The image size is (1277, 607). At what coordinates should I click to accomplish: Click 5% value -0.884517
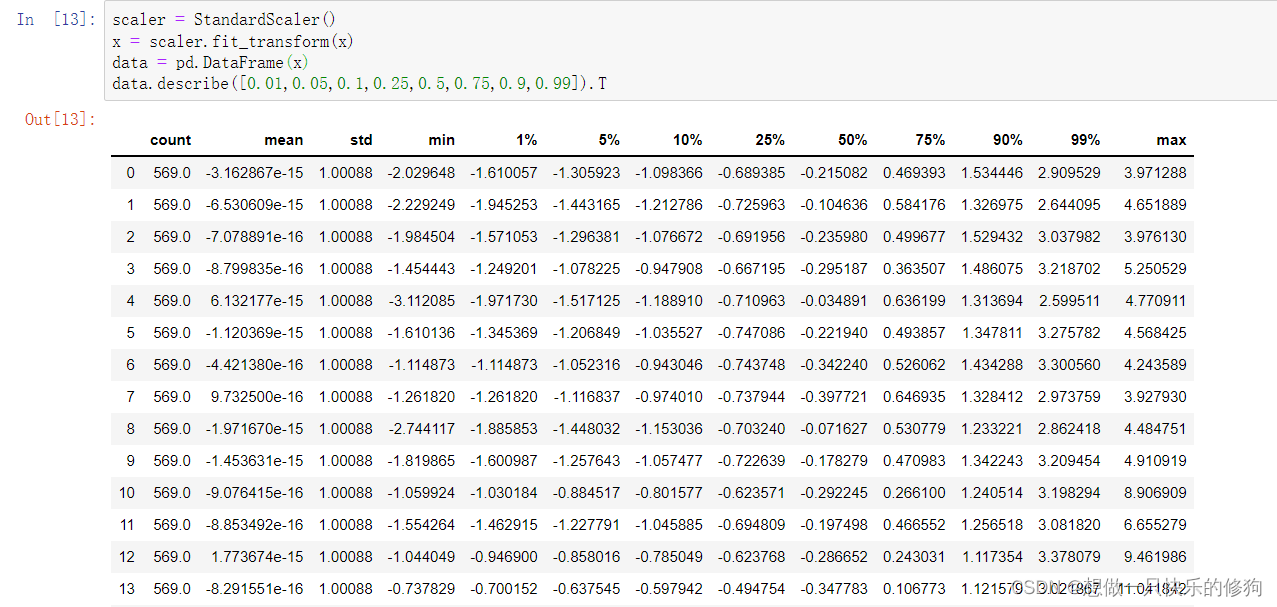pos(586,492)
